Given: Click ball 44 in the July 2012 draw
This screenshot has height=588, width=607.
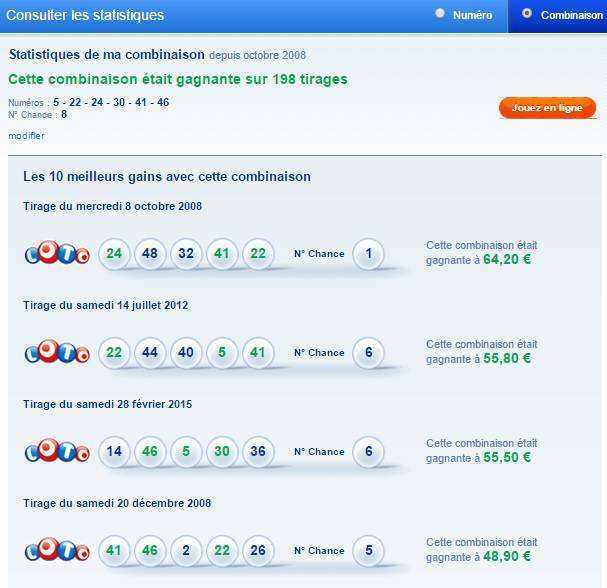Looking at the screenshot, I should tap(150, 353).
